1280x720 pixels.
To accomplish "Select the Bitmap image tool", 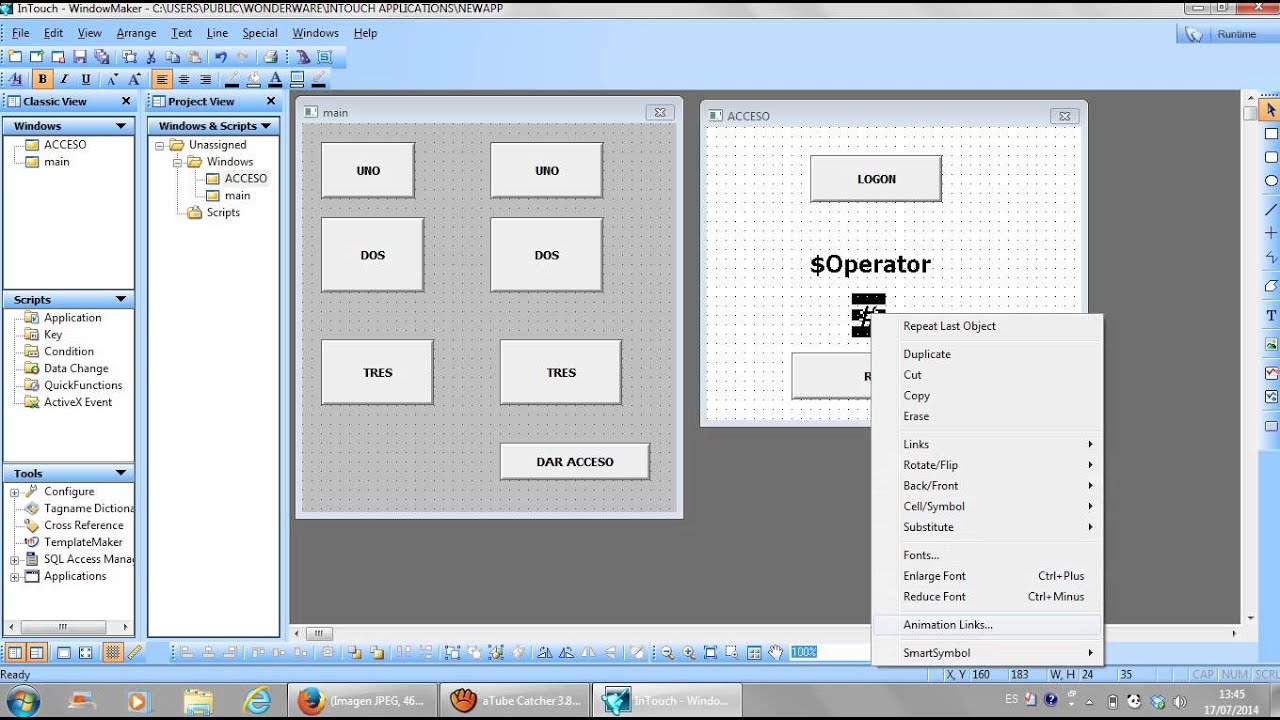I will (x=1271, y=343).
